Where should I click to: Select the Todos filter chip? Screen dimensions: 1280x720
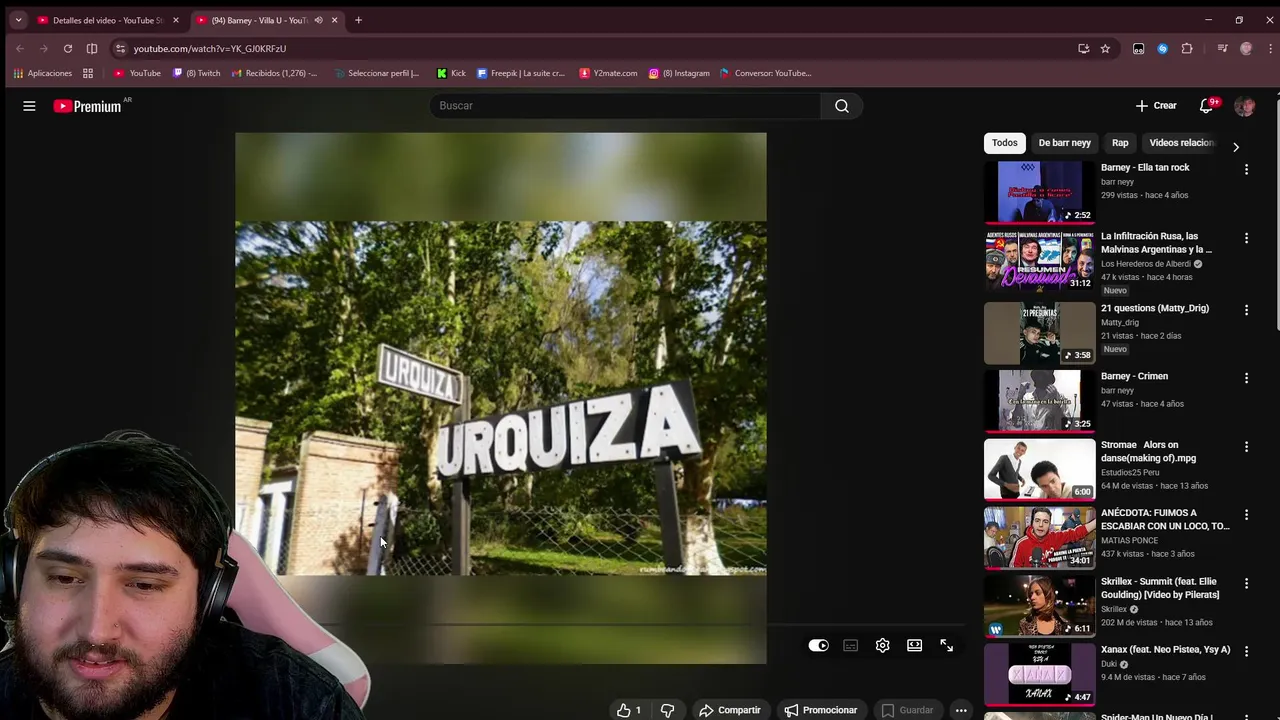pos(1005,143)
